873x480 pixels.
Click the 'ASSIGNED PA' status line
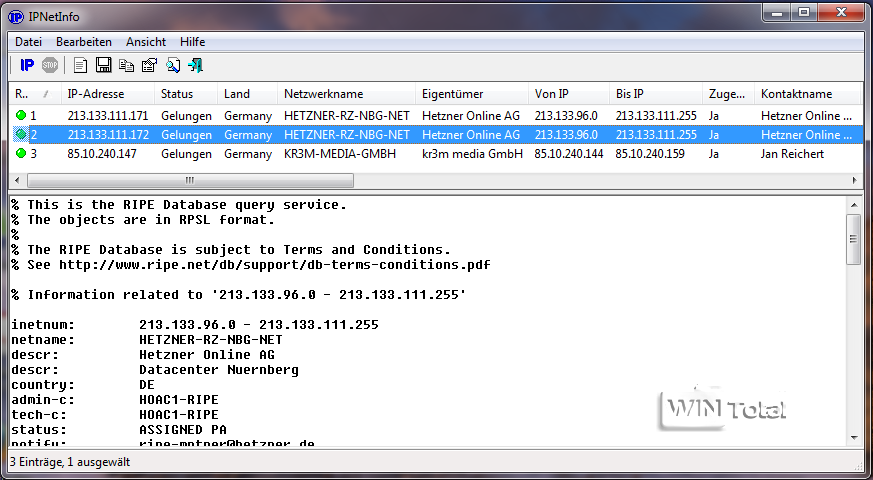[x=119, y=430]
